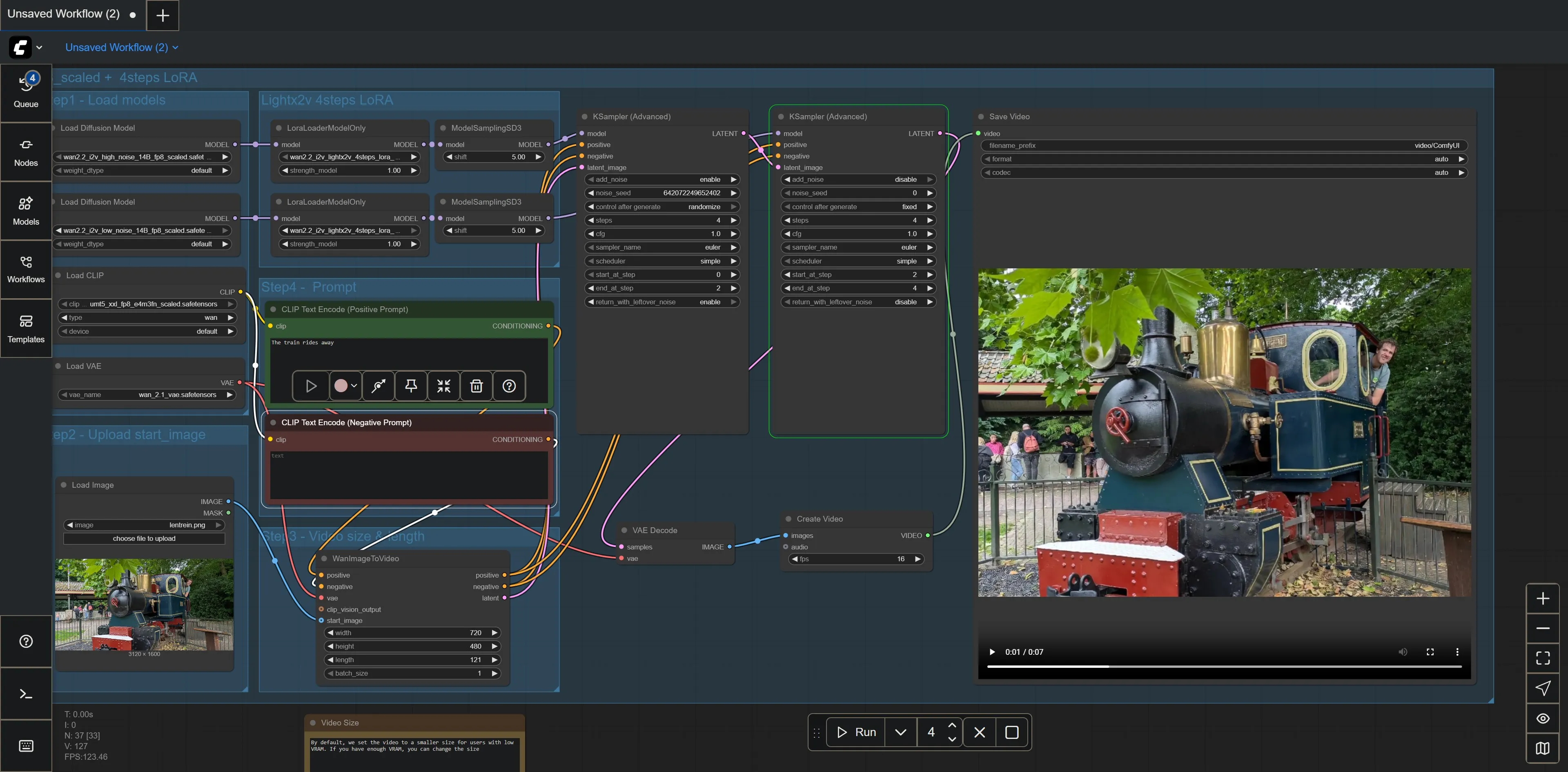Click the node help question icon in selection toolbar
This screenshot has width=1568, height=772.
click(510, 386)
